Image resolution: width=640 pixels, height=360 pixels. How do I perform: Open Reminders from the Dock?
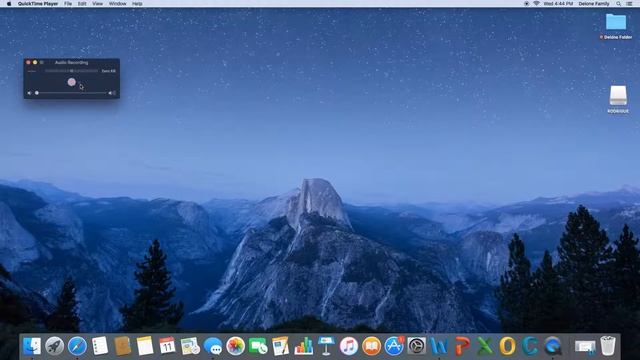(100, 346)
